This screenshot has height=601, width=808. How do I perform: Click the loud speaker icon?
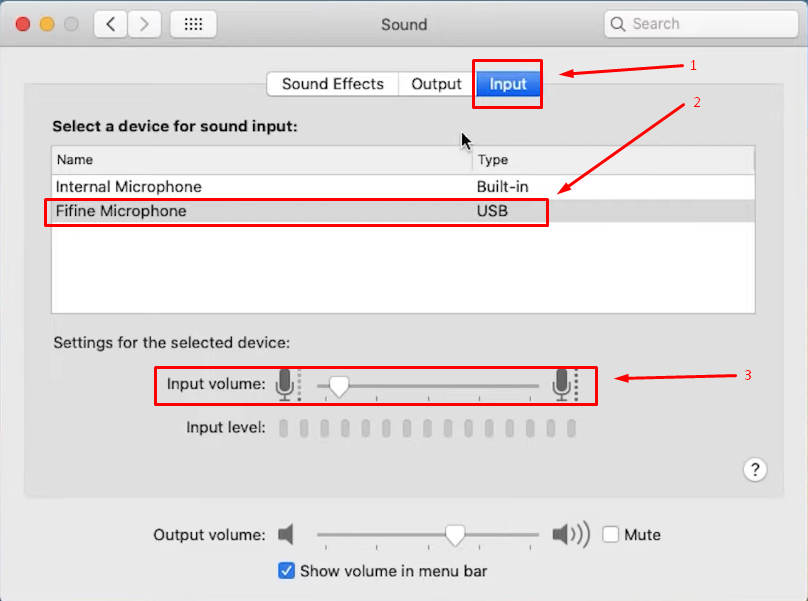point(571,535)
